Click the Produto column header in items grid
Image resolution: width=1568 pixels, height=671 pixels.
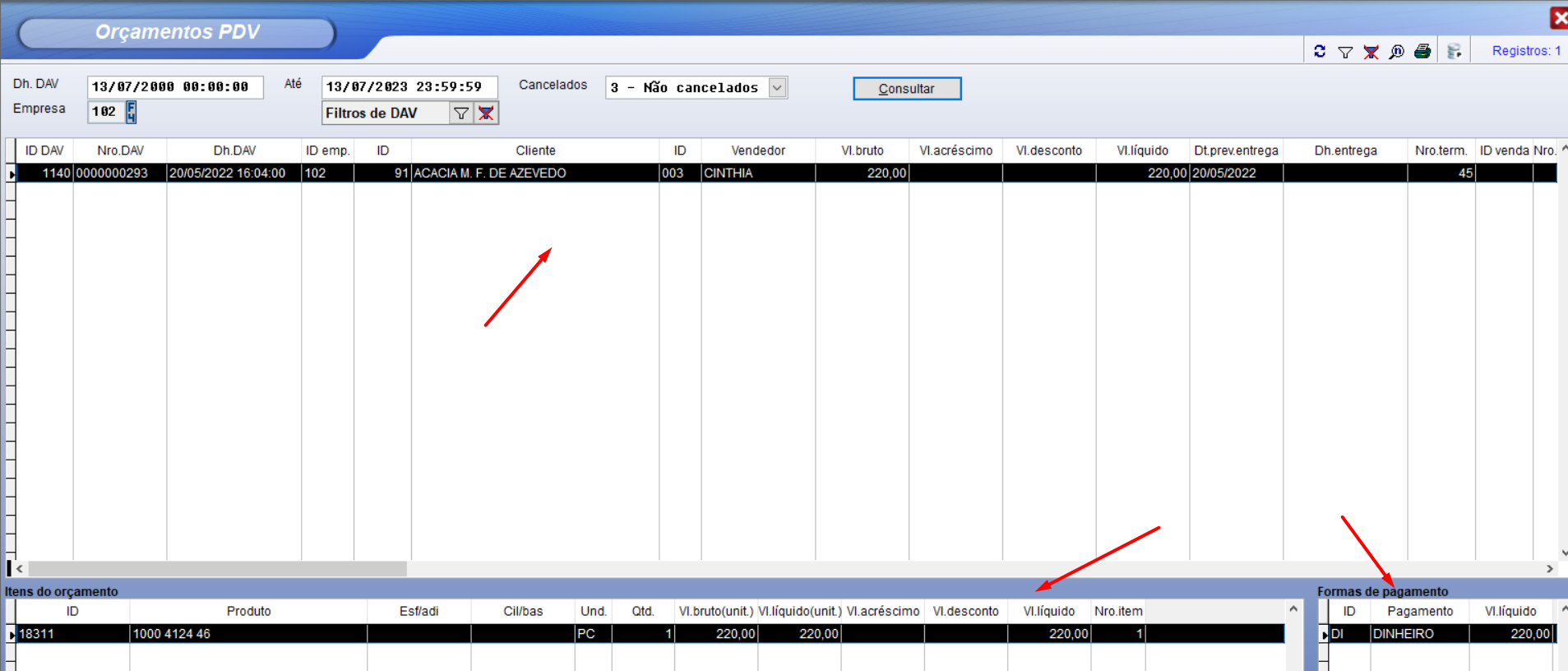(x=248, y=611)
